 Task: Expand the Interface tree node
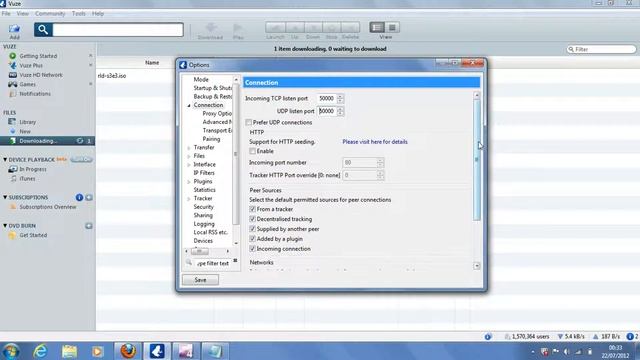tap(189, 165)
